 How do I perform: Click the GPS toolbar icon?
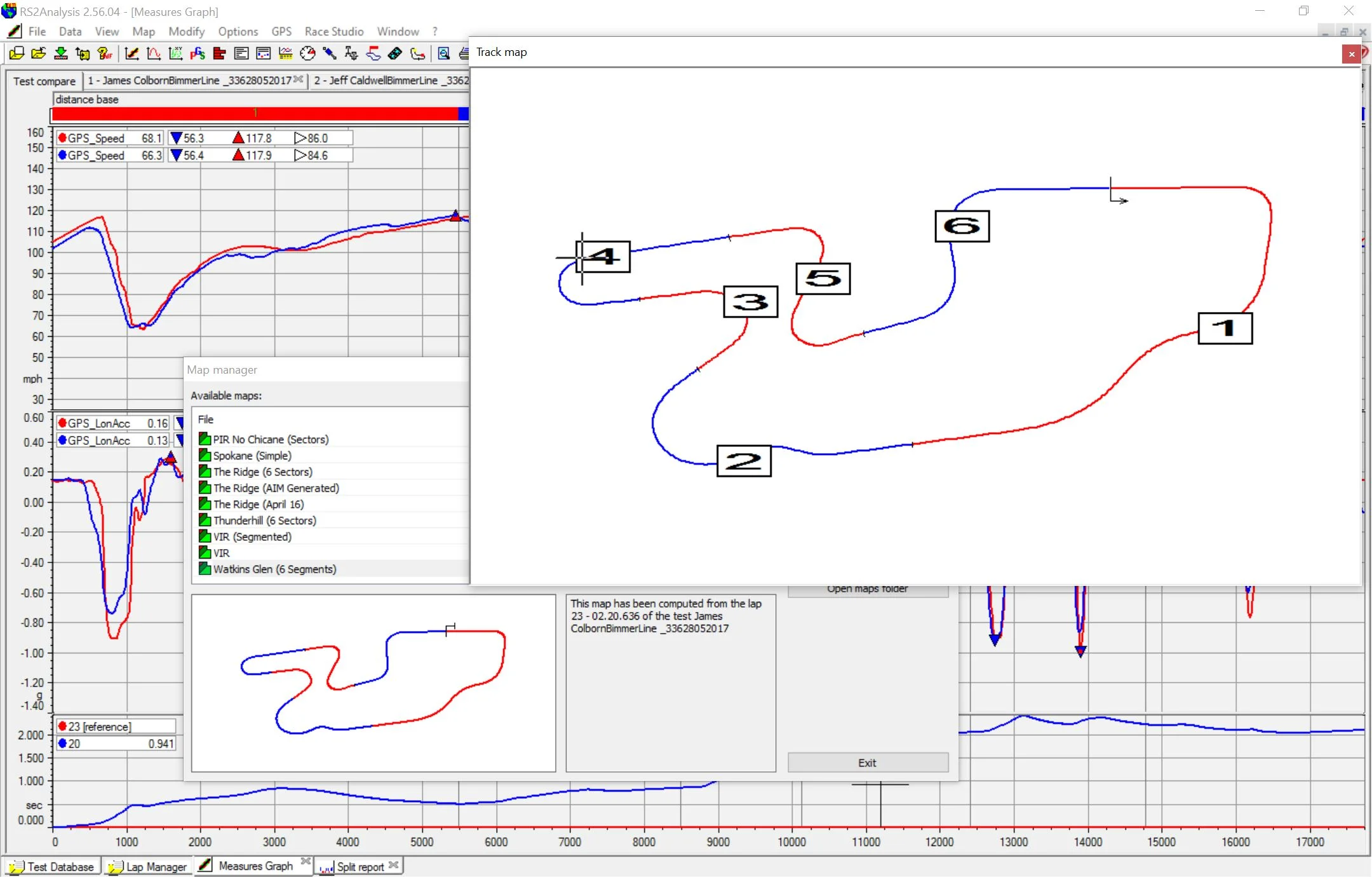tap(198, 53)
